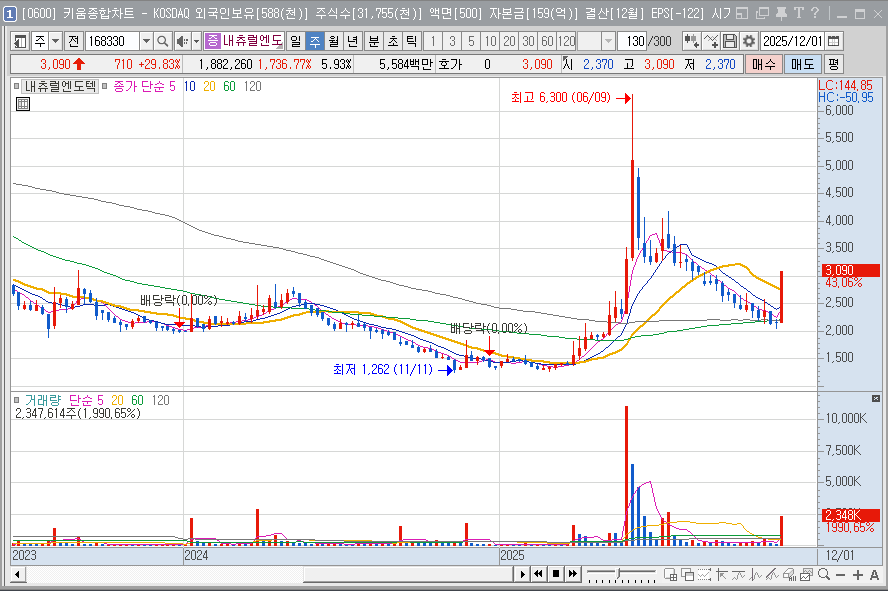This screenshot has width=888, height=591.
Task: Click the window-with-grid layout icon
Action: [x=670, y=575]
